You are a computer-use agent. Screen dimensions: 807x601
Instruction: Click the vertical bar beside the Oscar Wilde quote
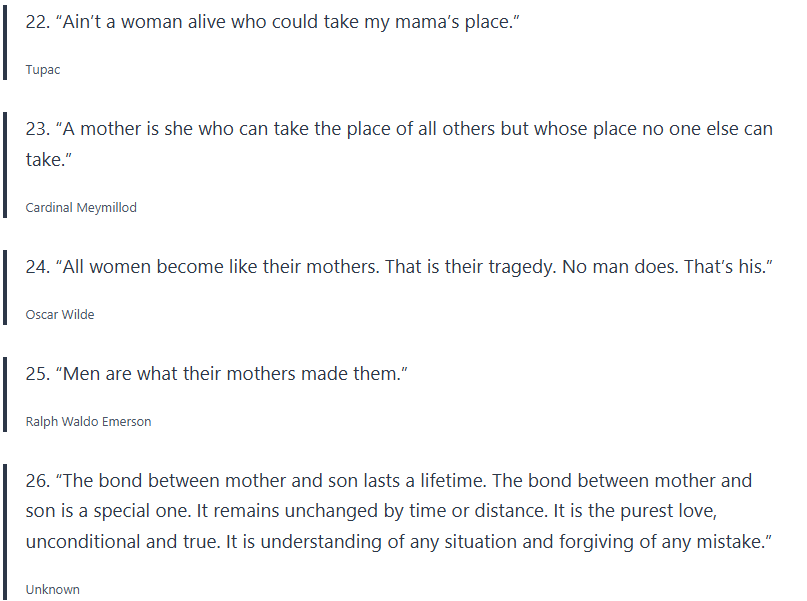coord(5,287)
